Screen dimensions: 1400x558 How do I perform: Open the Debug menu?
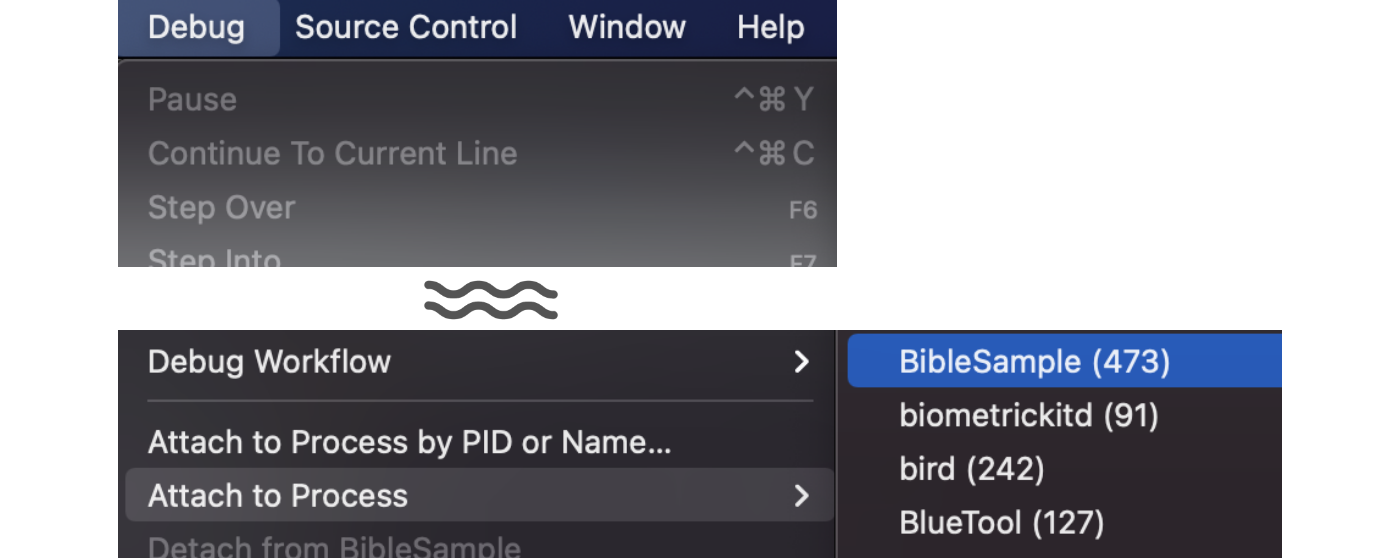coord(196,27)
